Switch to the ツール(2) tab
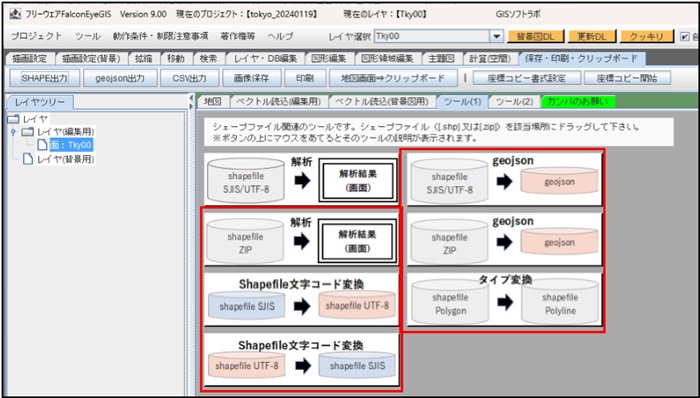 pyautogui.click(x=514, y=102)
